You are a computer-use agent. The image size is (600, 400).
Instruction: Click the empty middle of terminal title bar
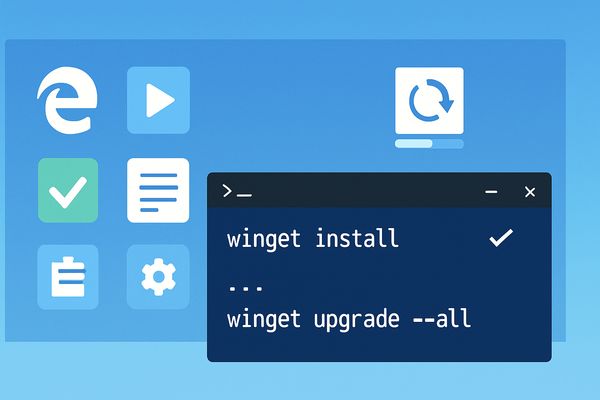coord(367,191)
